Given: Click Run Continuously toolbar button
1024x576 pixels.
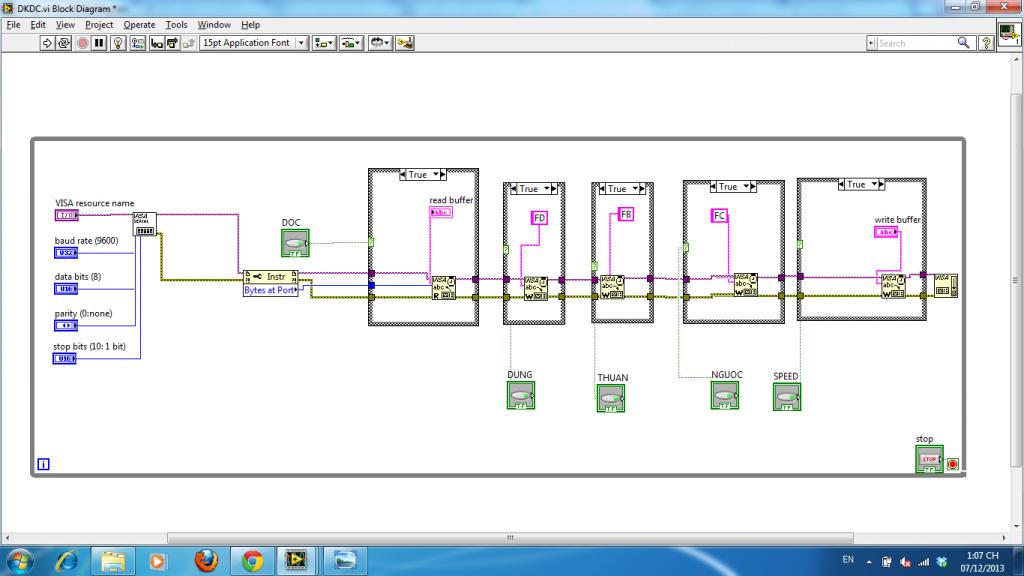Looking at the screenshot, I should tap(63, 43).
